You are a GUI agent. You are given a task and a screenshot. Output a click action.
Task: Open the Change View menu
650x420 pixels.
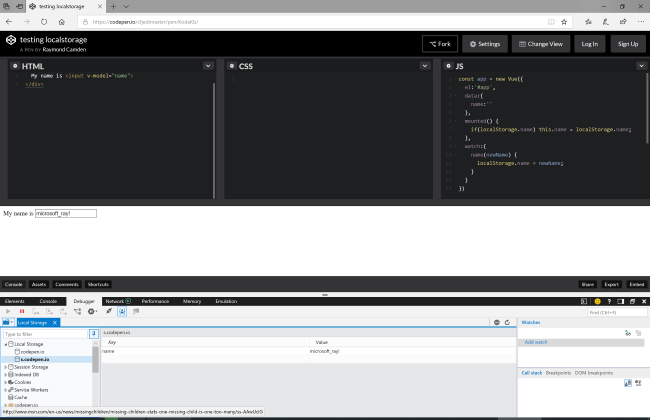(x=539, y=44)
